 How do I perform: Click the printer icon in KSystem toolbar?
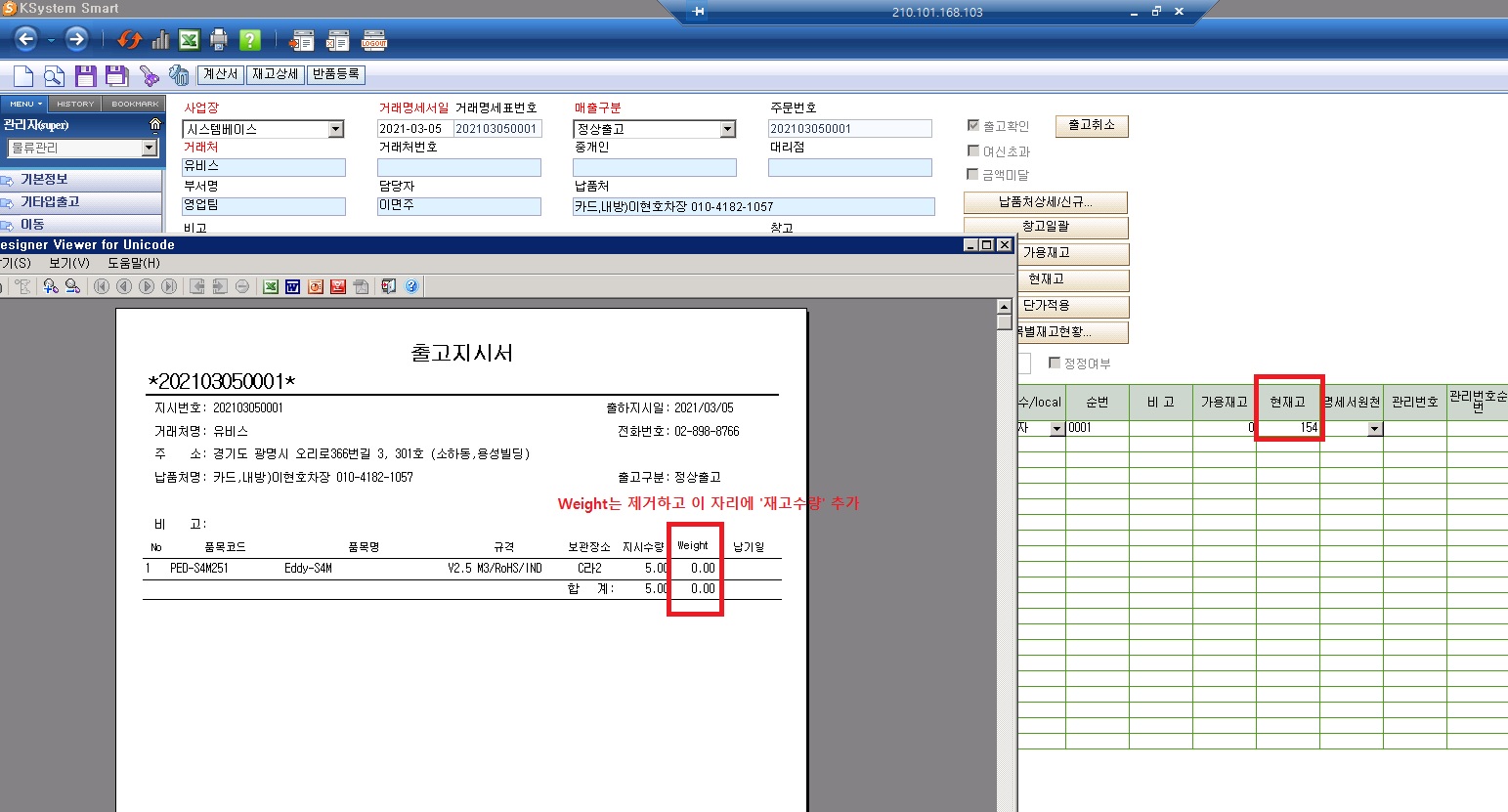pos(219,40)
